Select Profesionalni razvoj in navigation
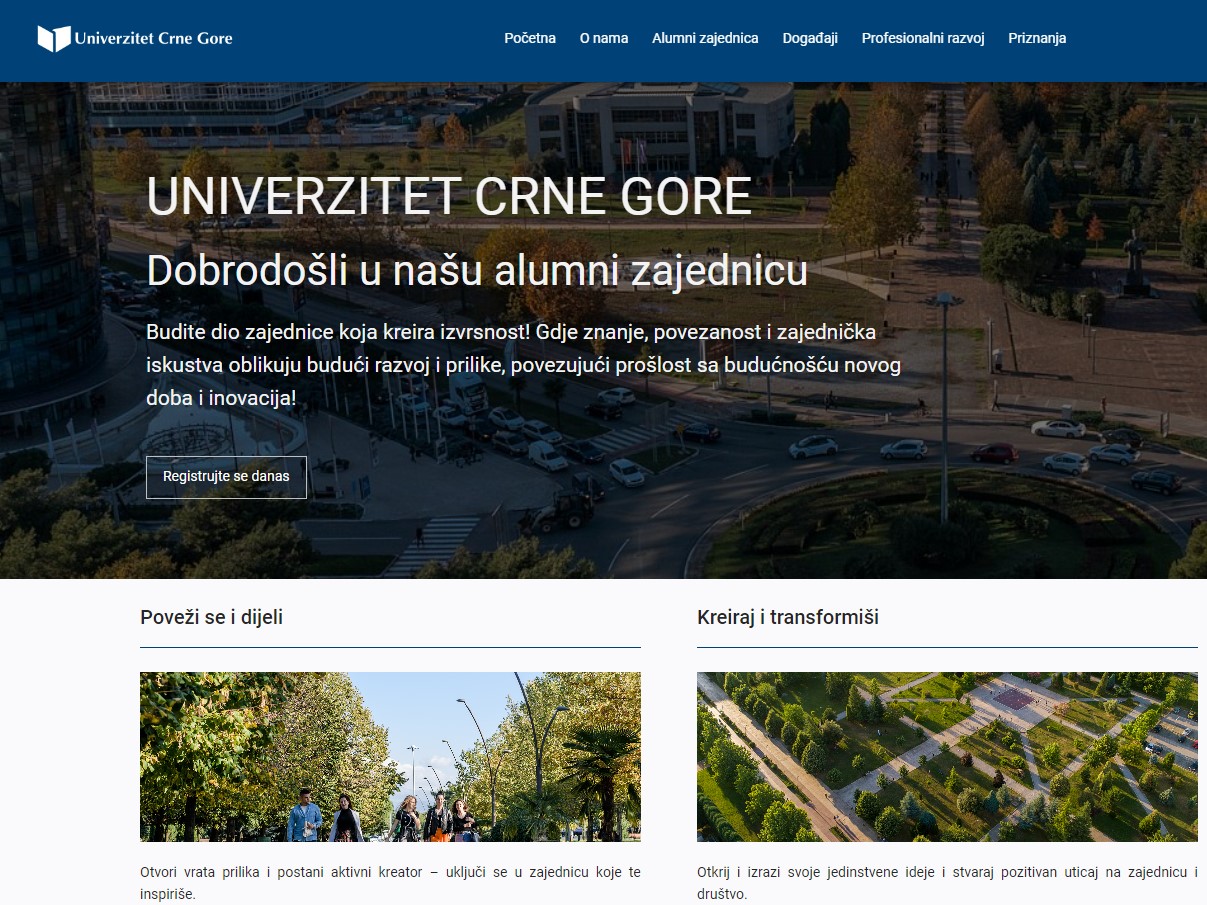Viewport: 1207px width, 905px height. click(923, 38)
